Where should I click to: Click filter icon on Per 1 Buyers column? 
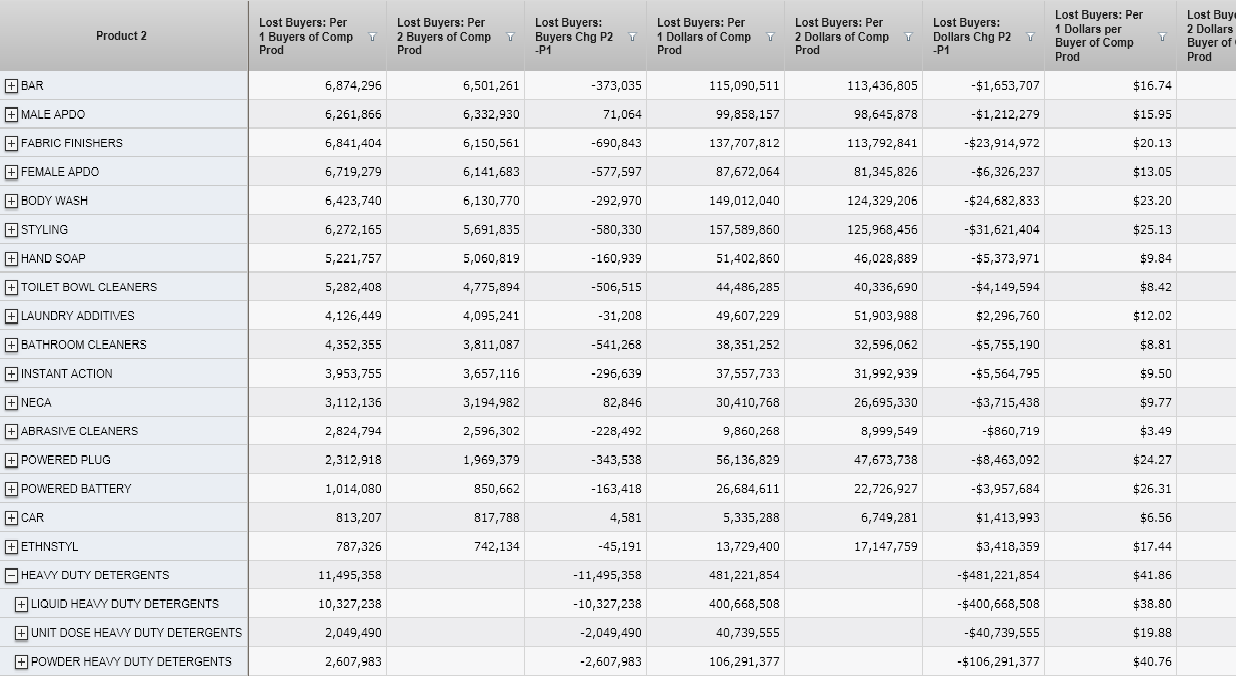372,37
